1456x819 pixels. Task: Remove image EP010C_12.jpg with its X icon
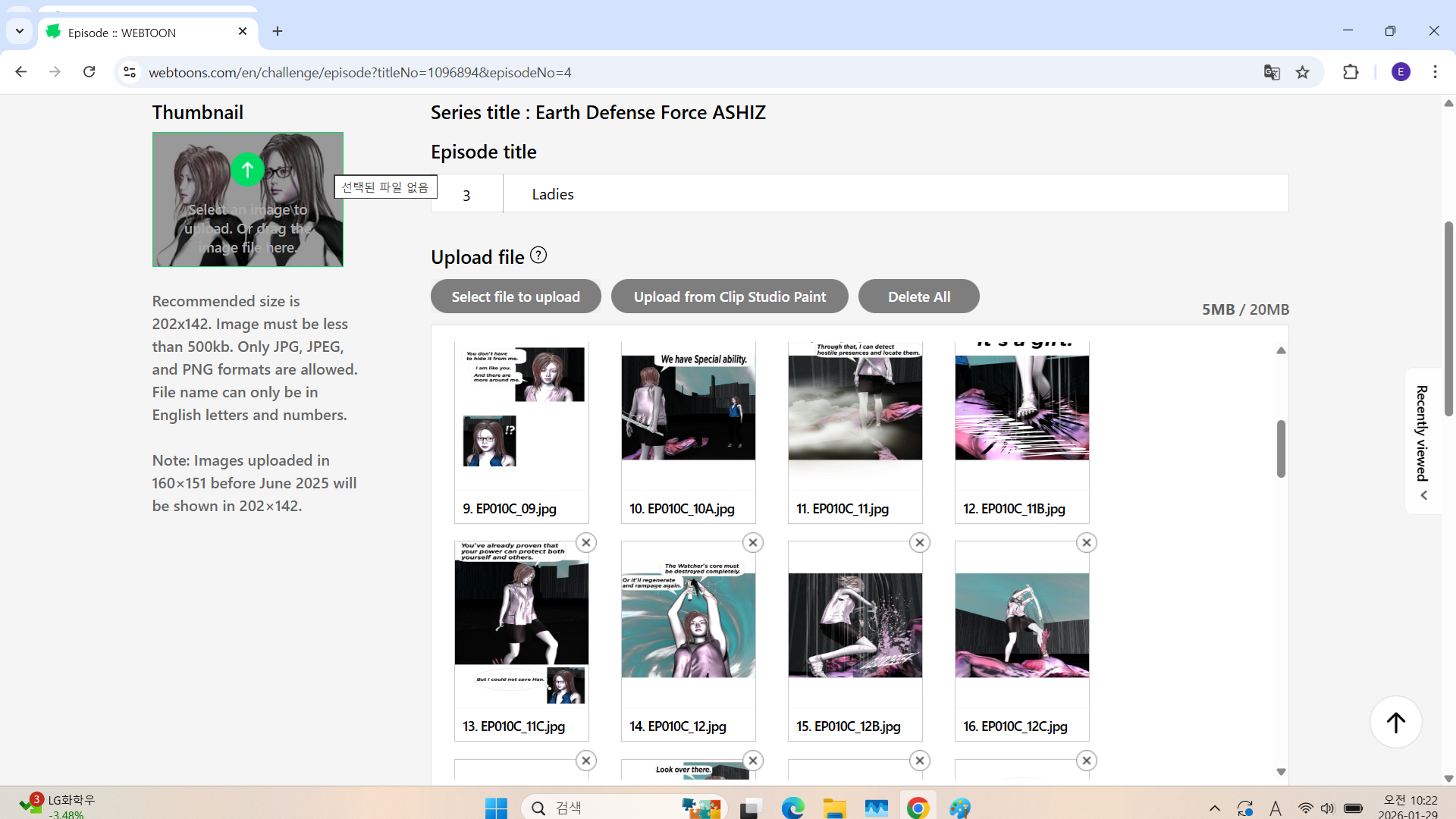coord(753,543)
